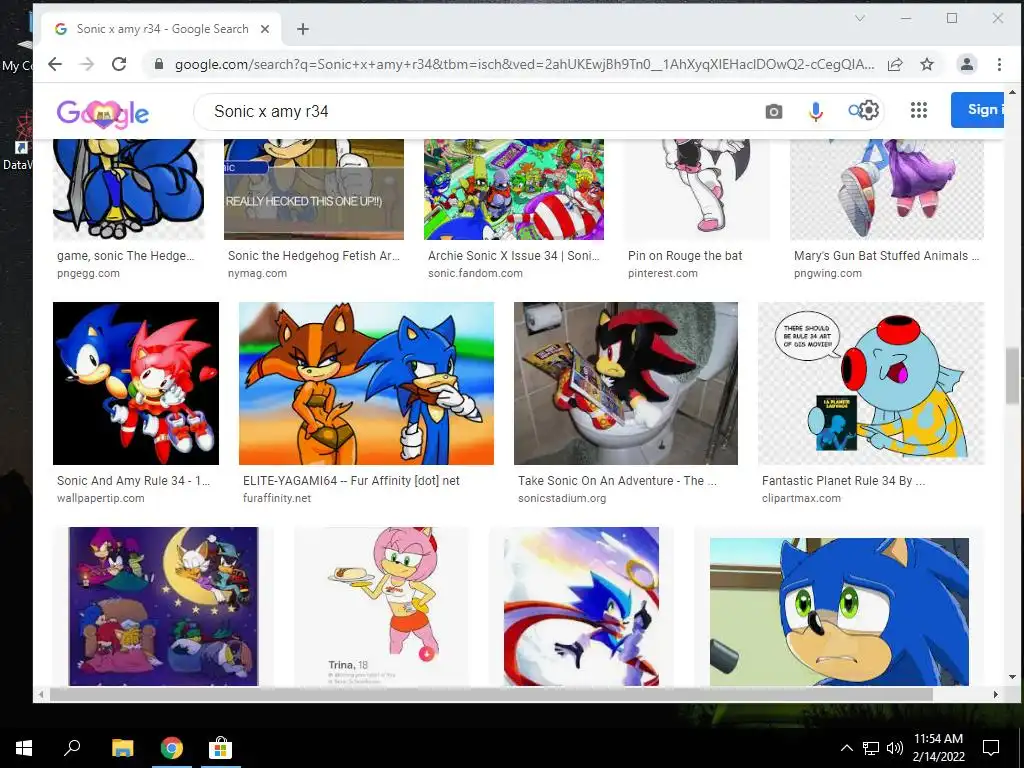Screen dimensions: 1024x768
Task: Open the Google apps grid
Action: click(x=919, y=110)
